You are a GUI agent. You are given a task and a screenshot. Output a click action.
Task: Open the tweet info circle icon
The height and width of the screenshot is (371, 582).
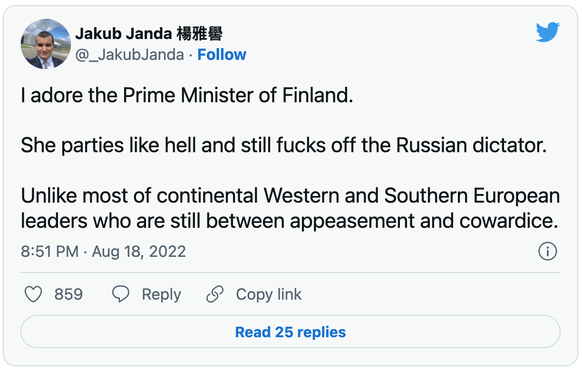coord(547,252)
